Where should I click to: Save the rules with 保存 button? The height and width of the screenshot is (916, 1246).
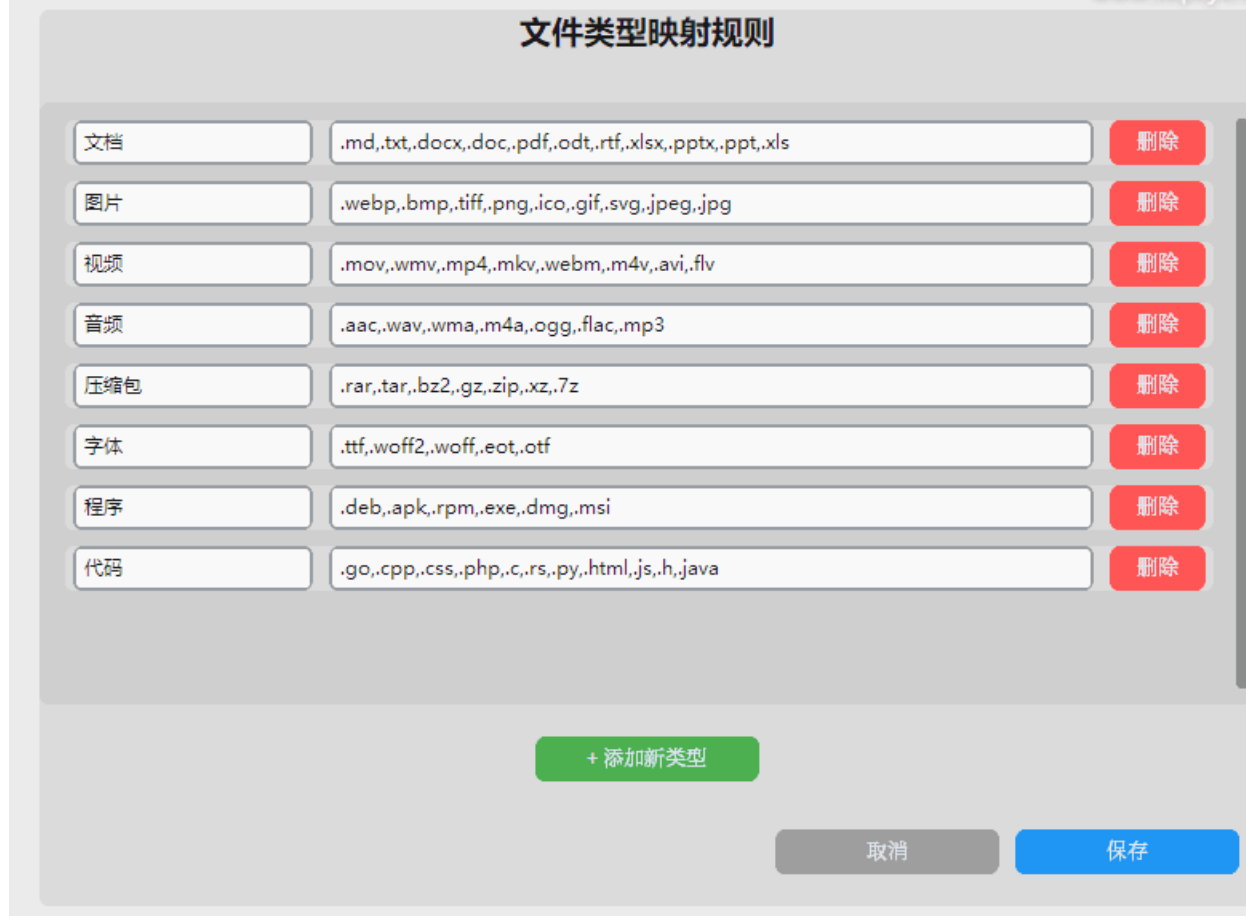(1126, 852)
